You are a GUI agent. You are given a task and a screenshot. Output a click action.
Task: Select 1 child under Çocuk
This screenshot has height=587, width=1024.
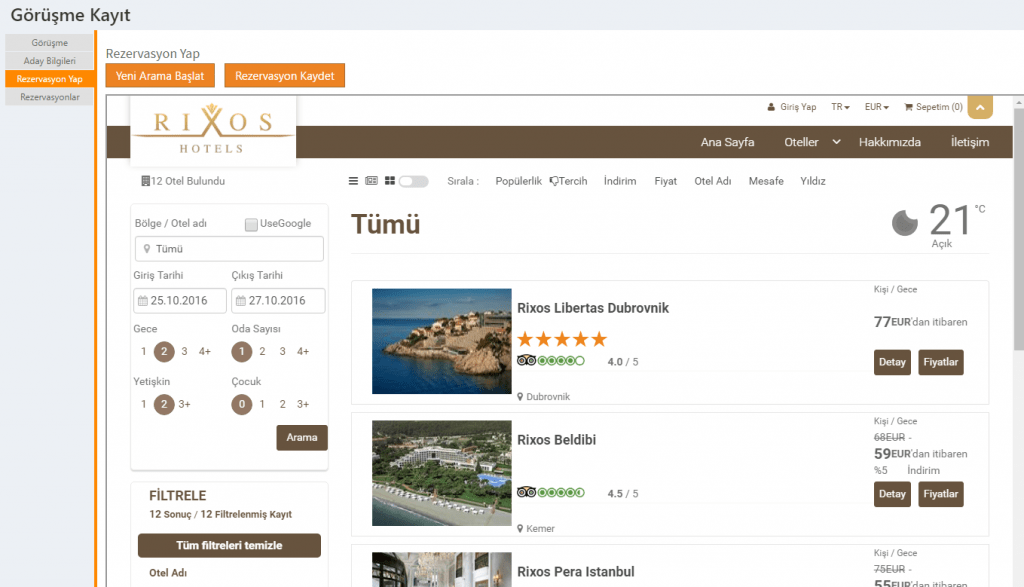pyautogui.click(x=262, y=404)
